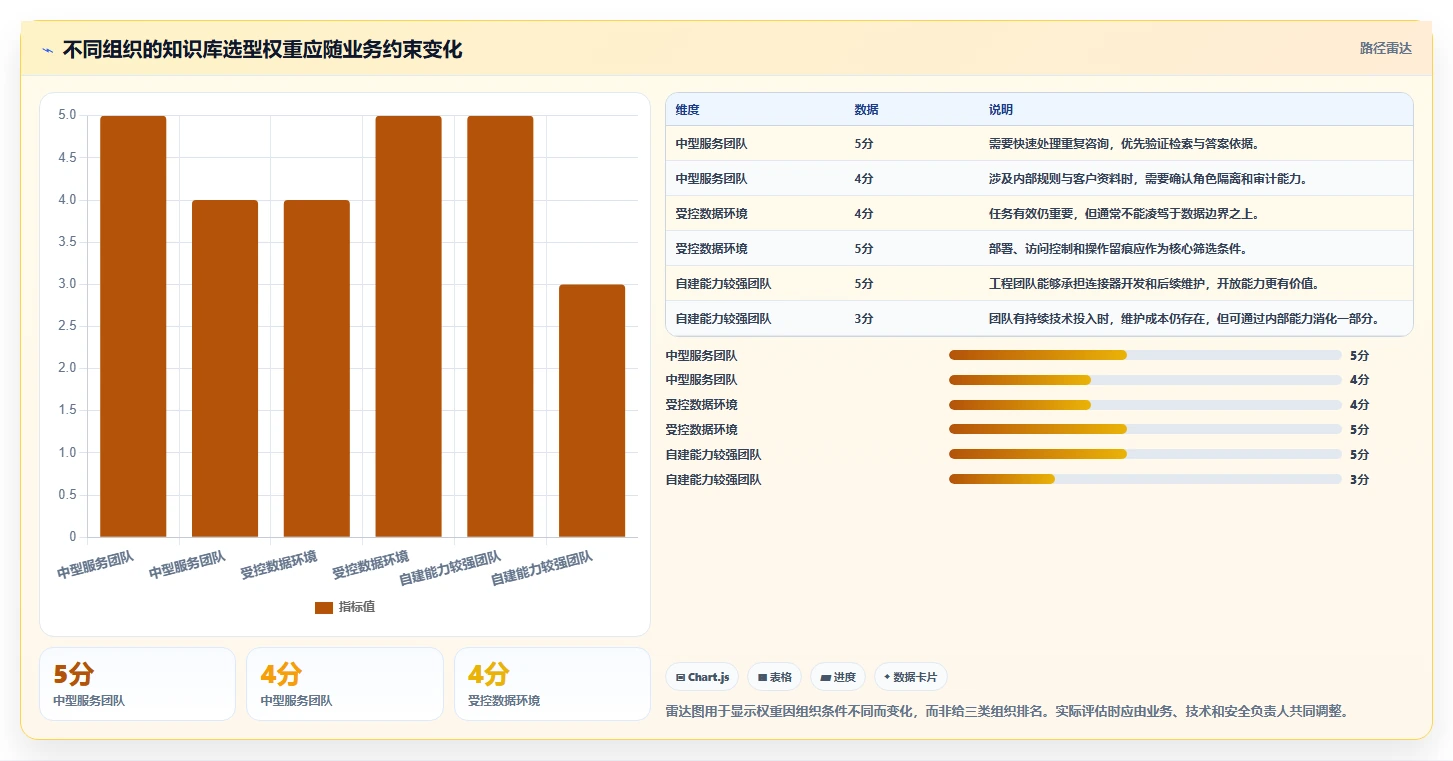Click the 中型服务团队 progress bar showing 4分

click(1145, 380)
